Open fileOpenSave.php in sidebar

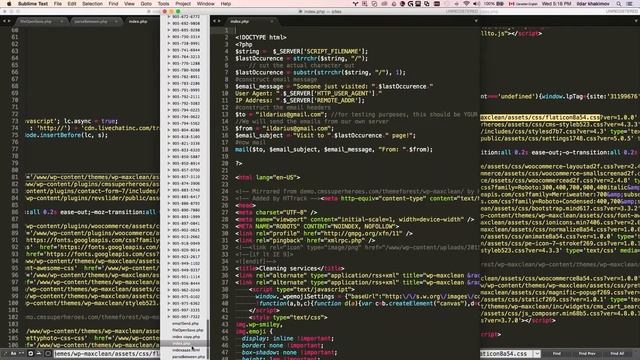(188, 330)
